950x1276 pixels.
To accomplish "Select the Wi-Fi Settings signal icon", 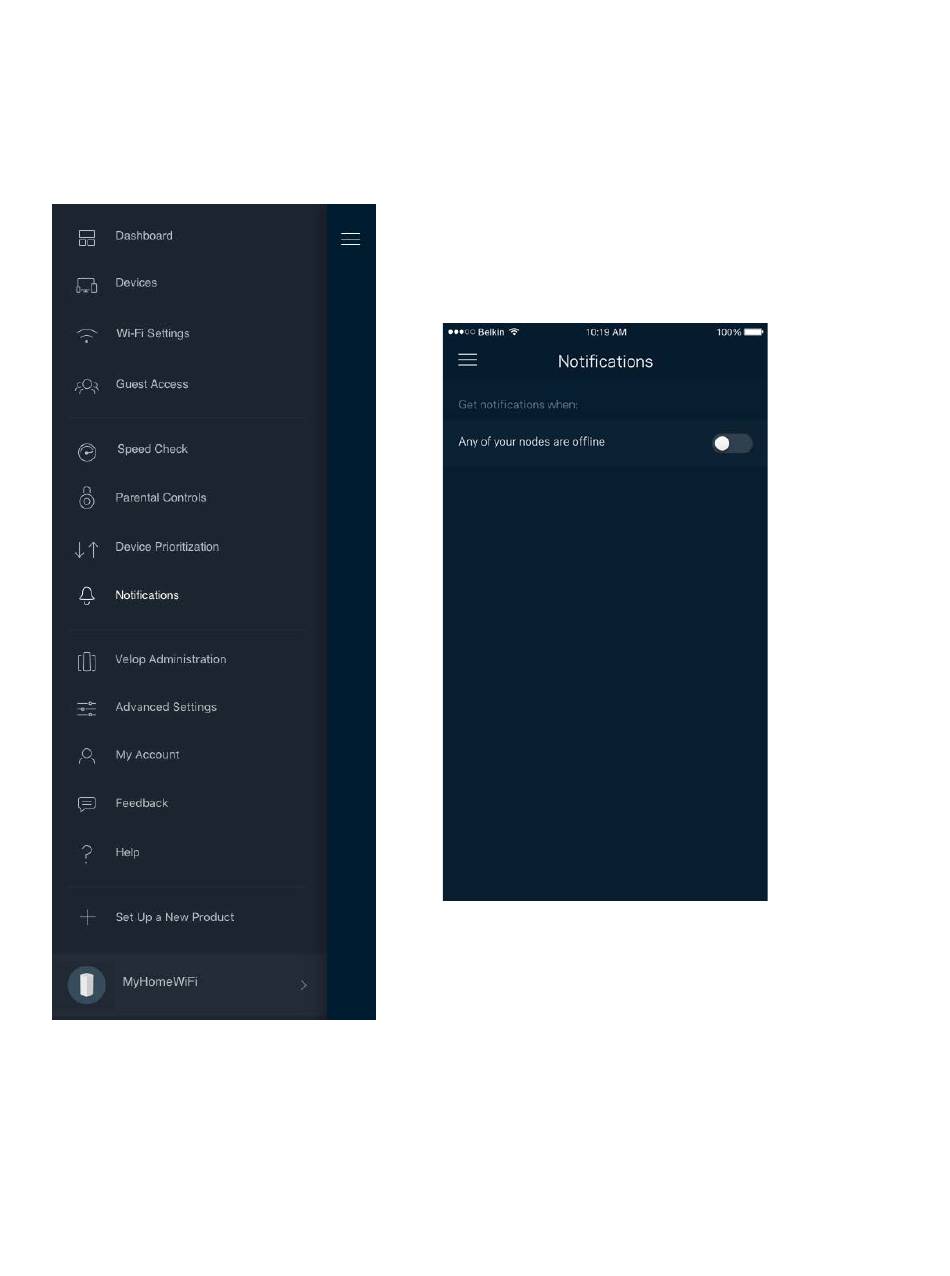I will pyautogui.click(x=87, y=336).
